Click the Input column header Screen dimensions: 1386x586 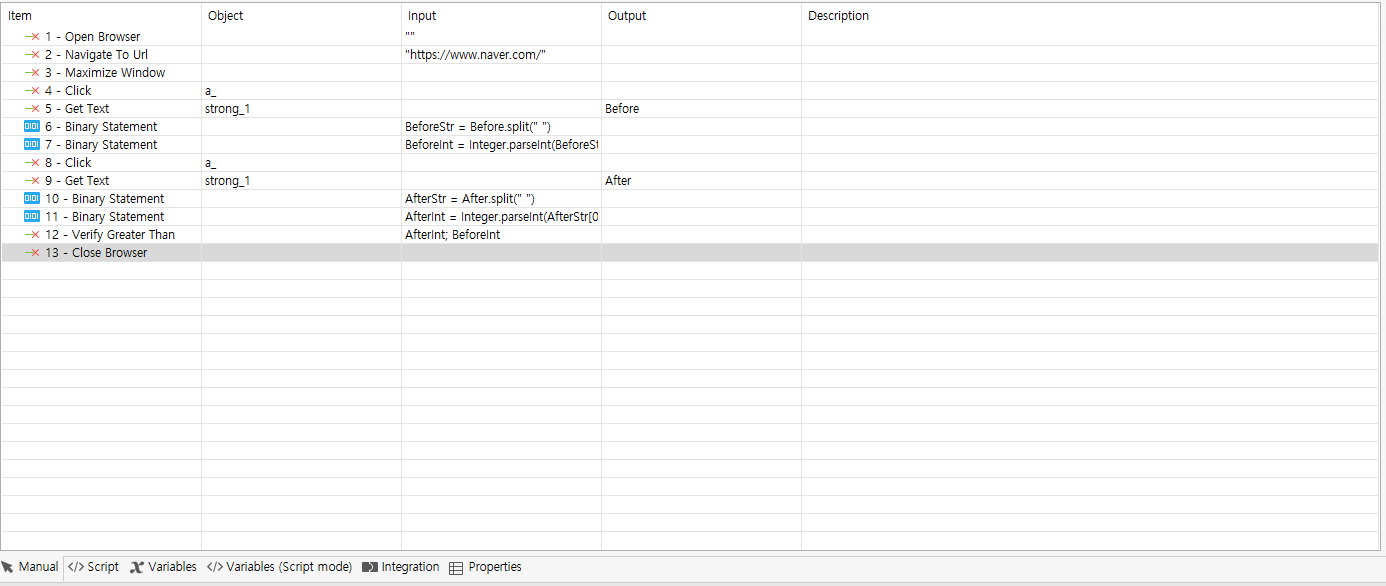click(x=501, y=16)
